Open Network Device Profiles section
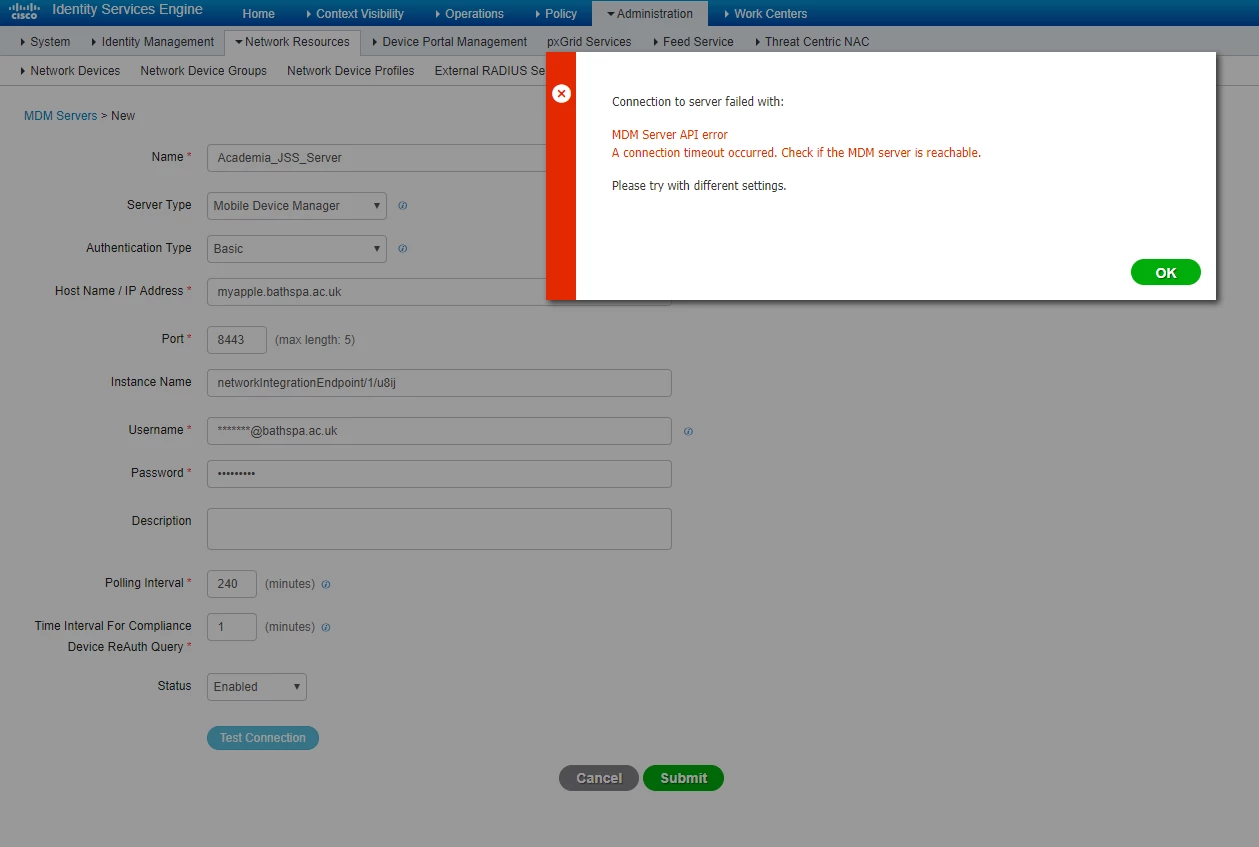 [351, 71]
